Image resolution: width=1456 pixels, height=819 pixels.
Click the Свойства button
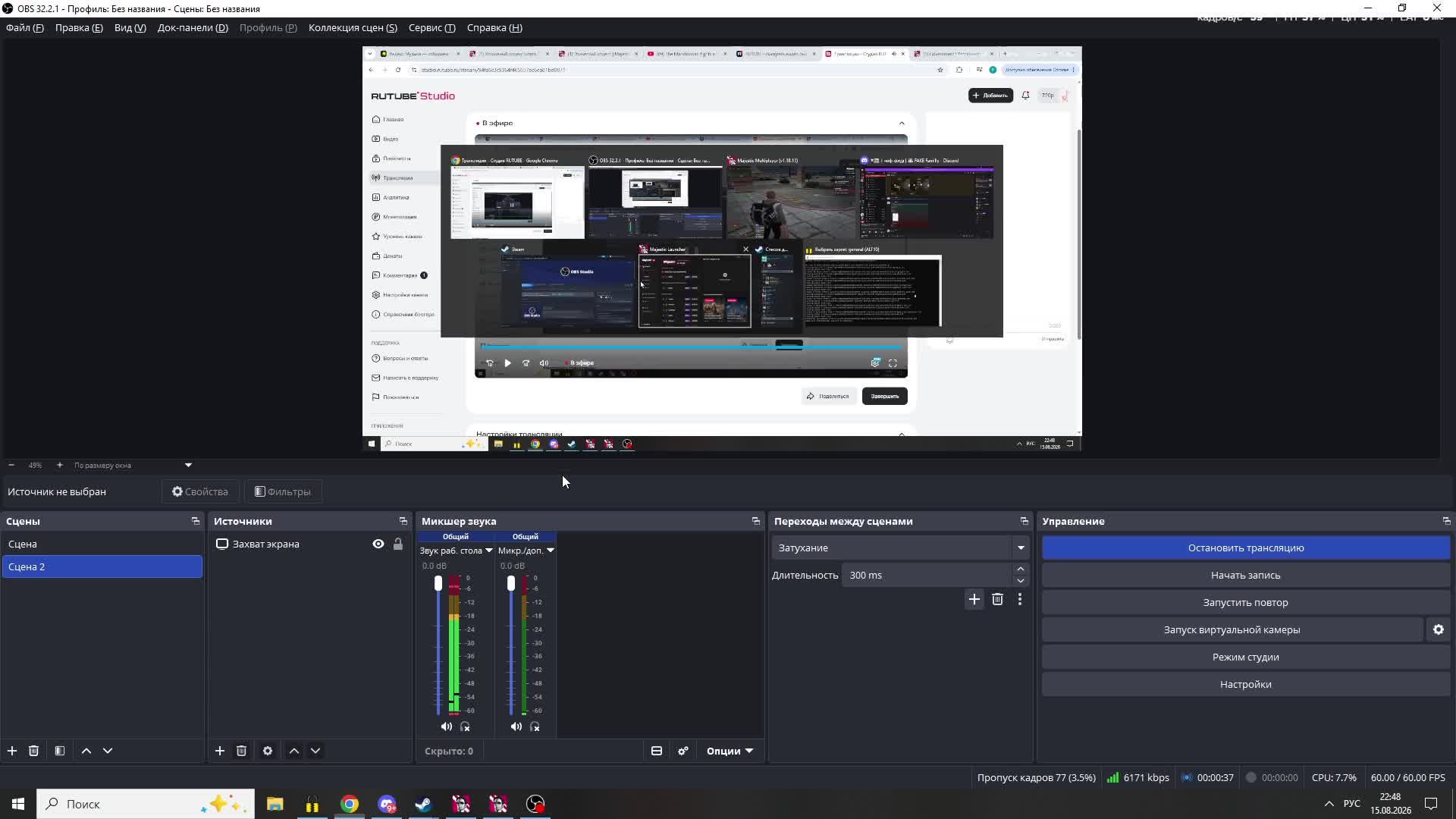pyautogui.click(x=200, y=491)
